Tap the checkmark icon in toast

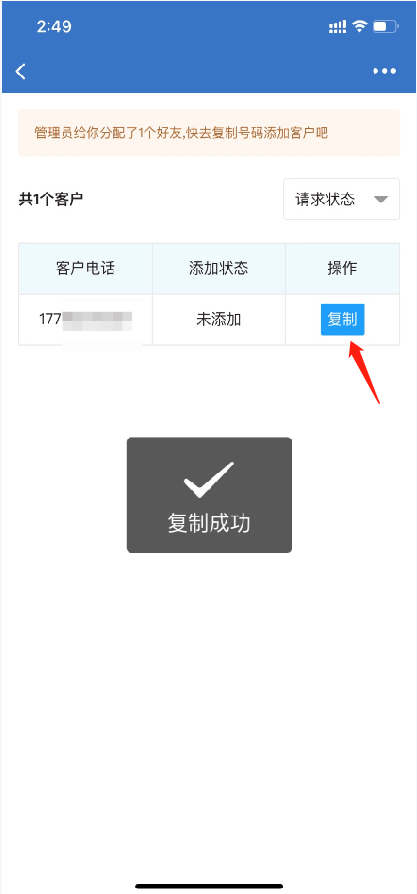[x=209, y=479]
